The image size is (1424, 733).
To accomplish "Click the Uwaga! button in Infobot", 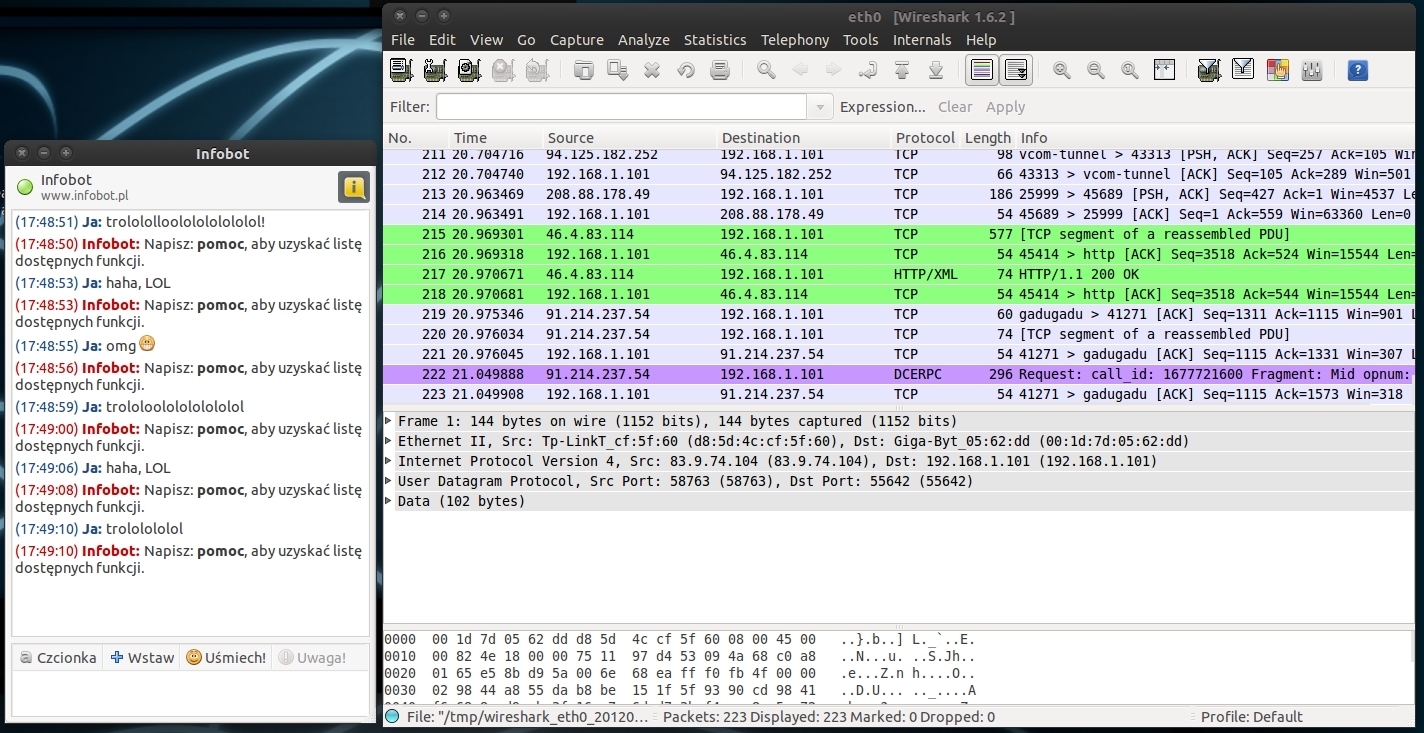I will pyautogui.click(x=312, y=657).
